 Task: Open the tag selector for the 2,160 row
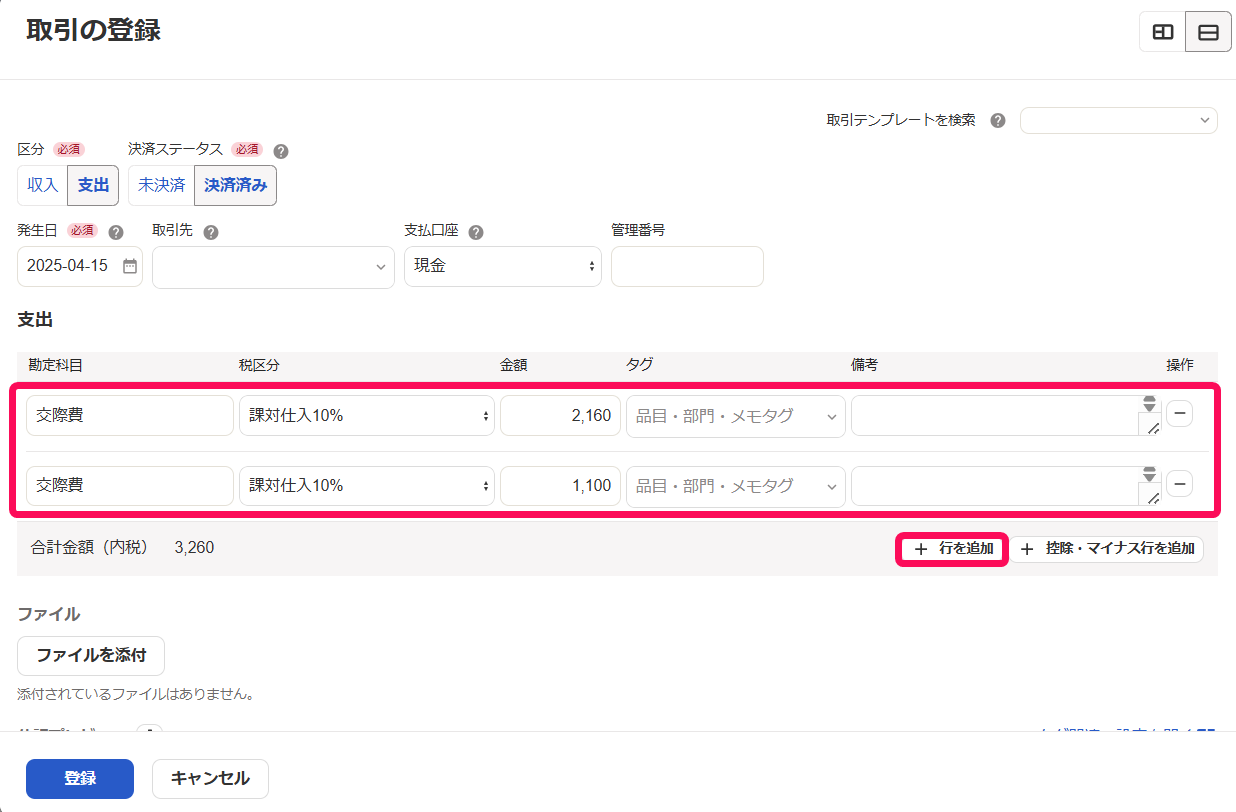click(735, 415)
